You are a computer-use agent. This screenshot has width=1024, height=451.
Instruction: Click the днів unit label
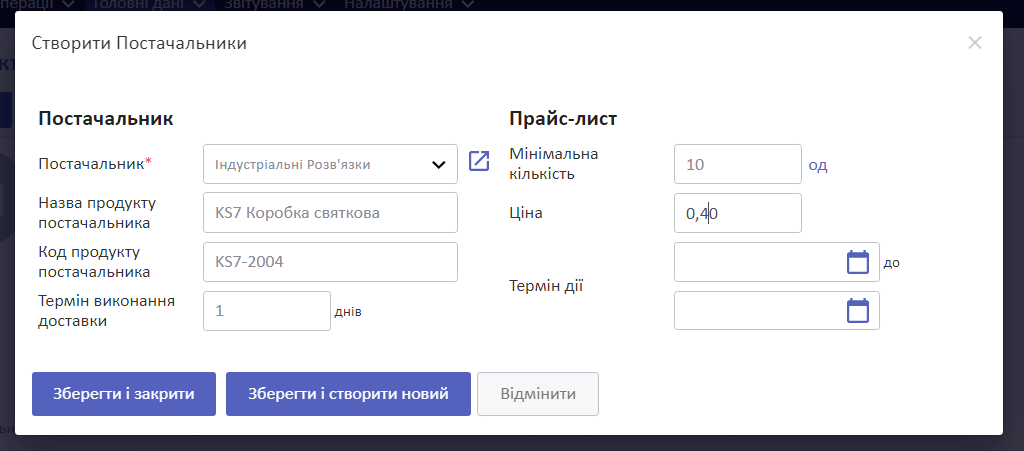348,312
